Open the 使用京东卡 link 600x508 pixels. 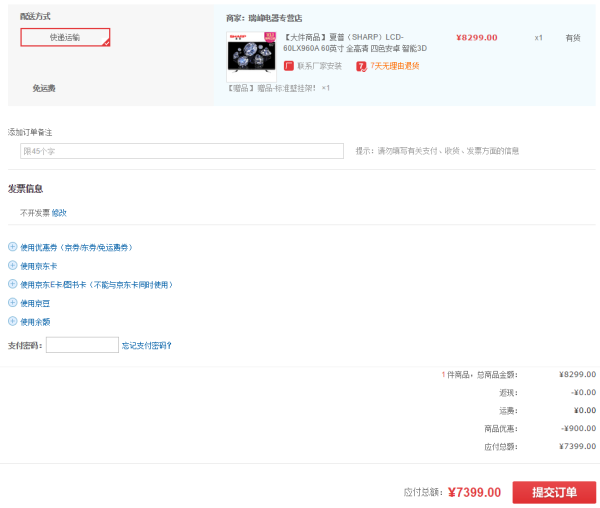(x=39, y=266)
